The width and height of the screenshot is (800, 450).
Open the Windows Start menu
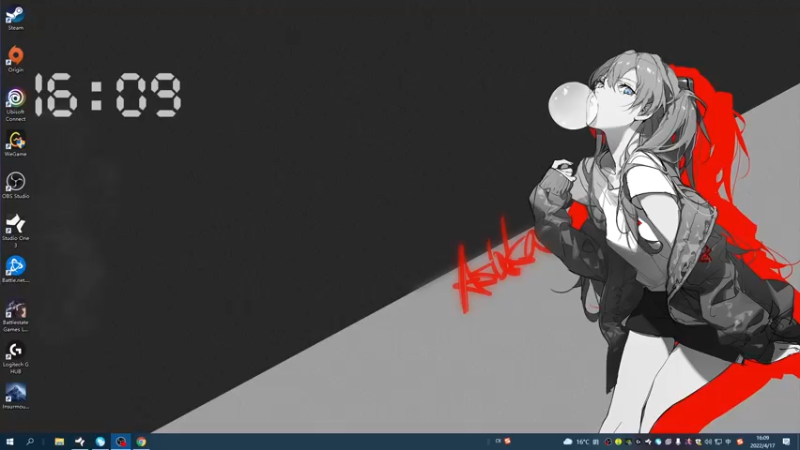(9, 442)
